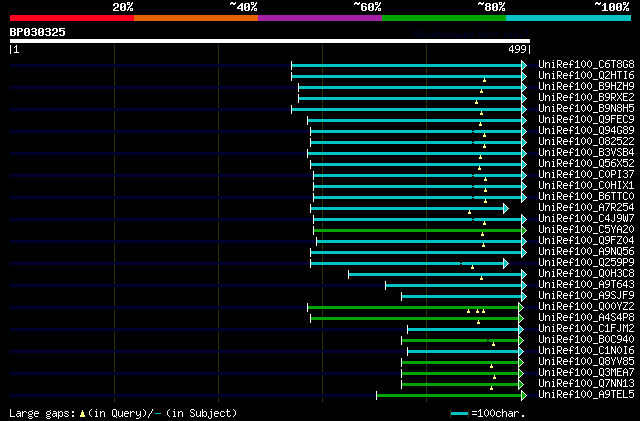Select the UniRef100_Q3MEA7 label
This screenshot has height=421, width=640.
[586, 373]
